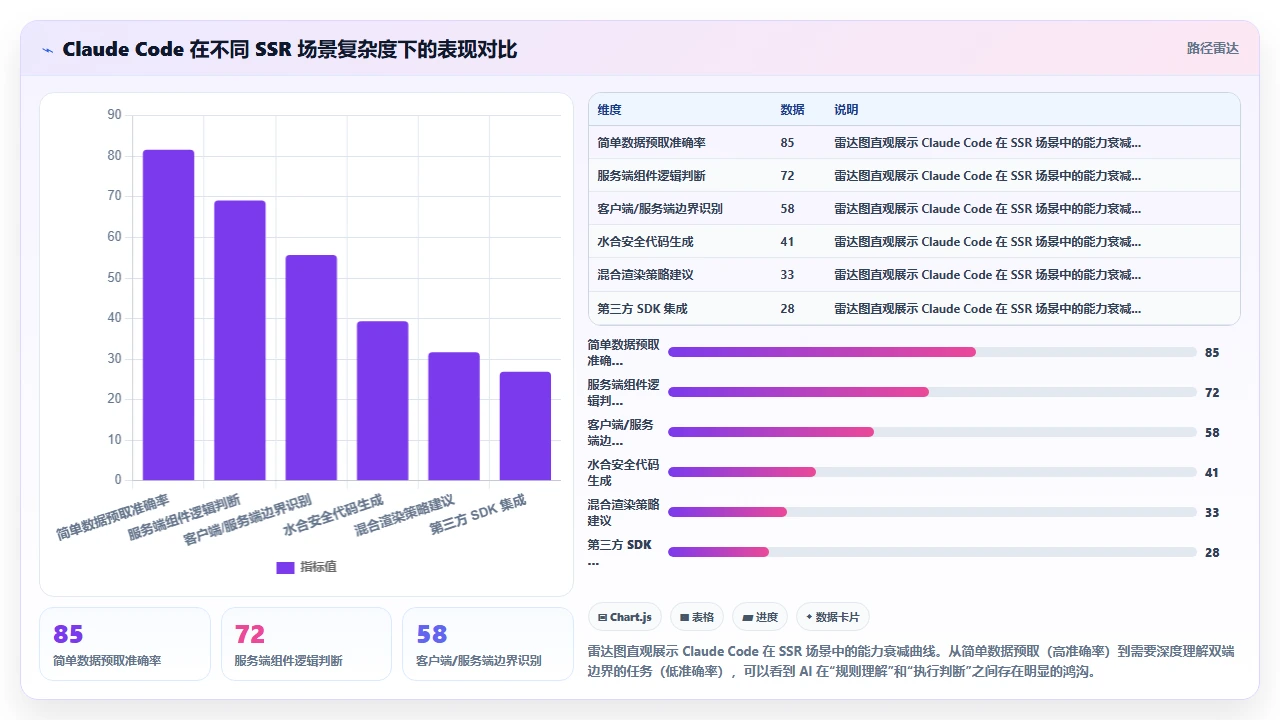Toggle the 指标值 legend swatch in the chart
Screen dimensions: 1280x720
pos(285,567)
